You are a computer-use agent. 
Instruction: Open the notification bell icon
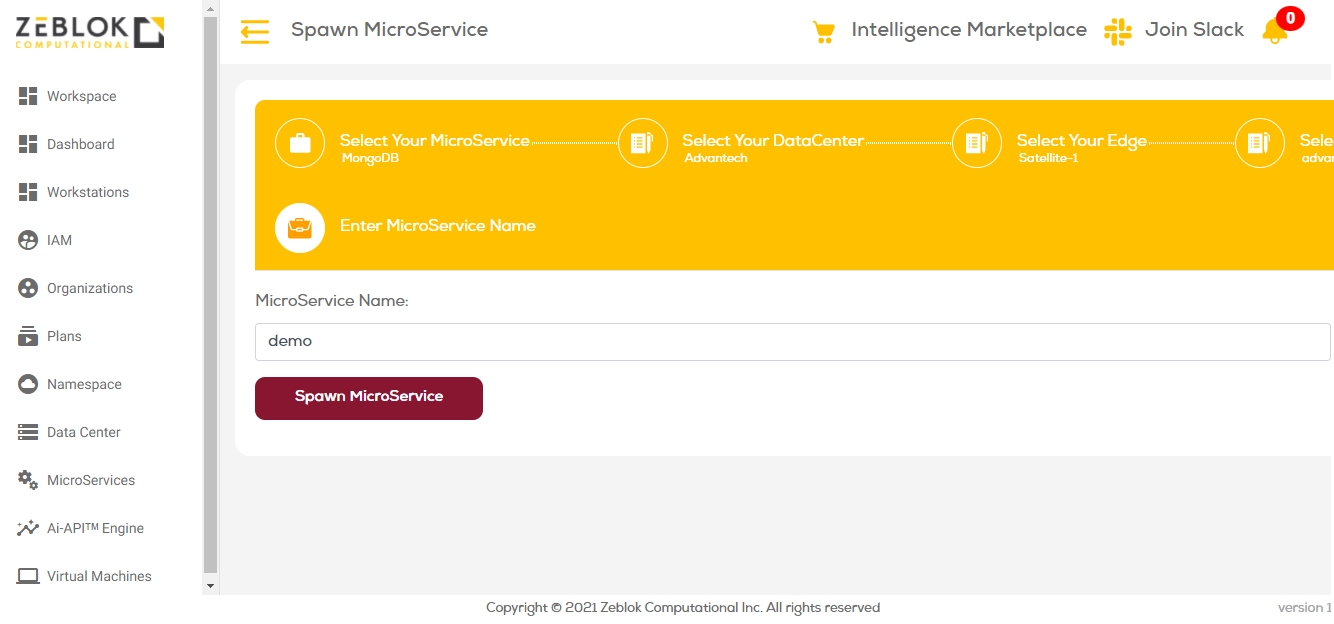point(1275,31)
